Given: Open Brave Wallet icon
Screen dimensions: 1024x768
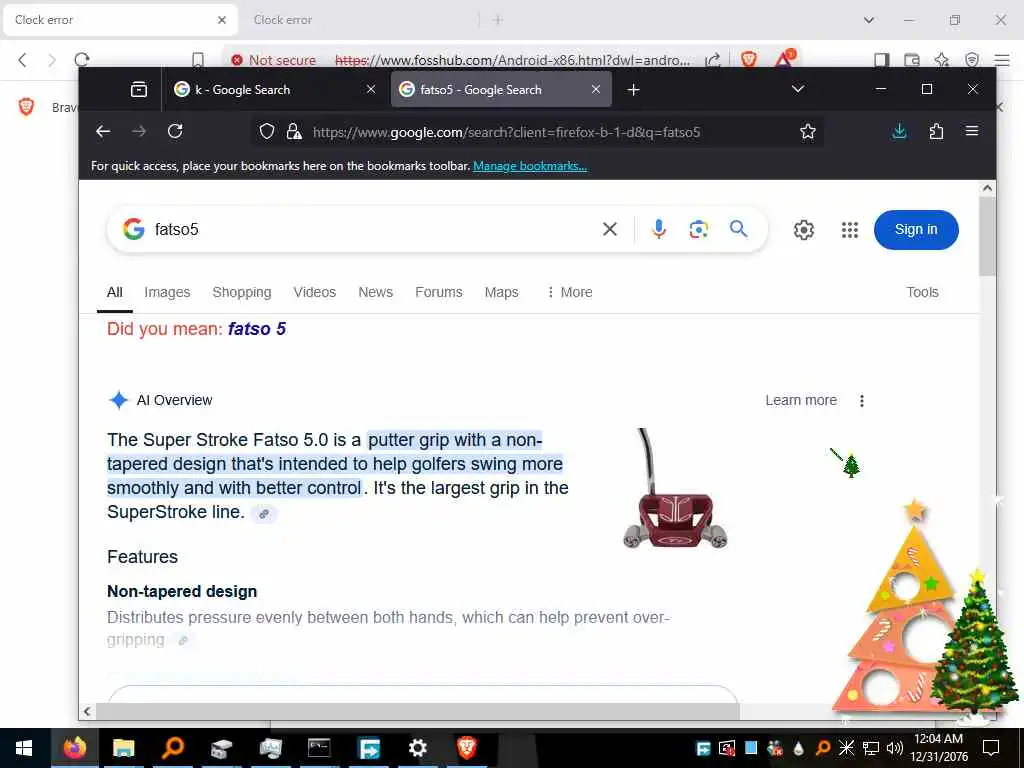Looking at the screenshot, I should pyautogui.click(x=911, y=60).
